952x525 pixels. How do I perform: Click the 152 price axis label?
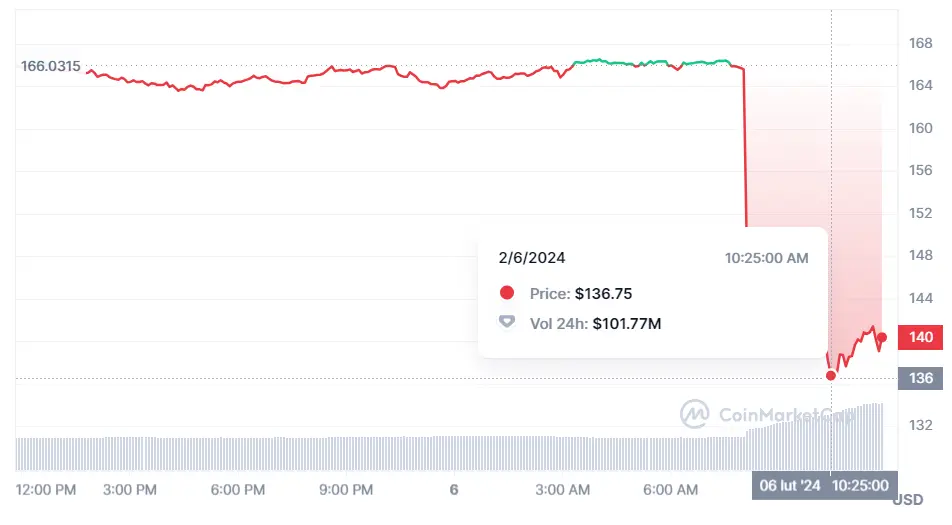click(x=920, y=213)
